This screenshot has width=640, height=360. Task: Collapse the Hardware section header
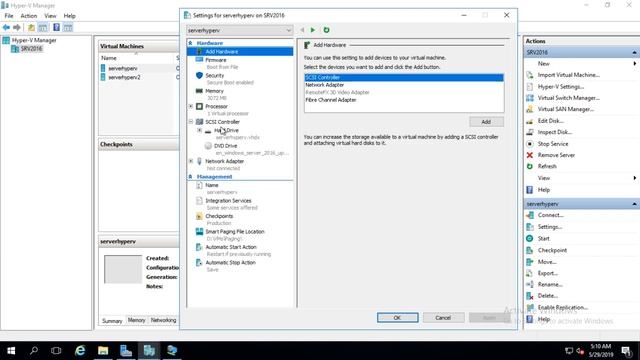[x=190, y=43]
